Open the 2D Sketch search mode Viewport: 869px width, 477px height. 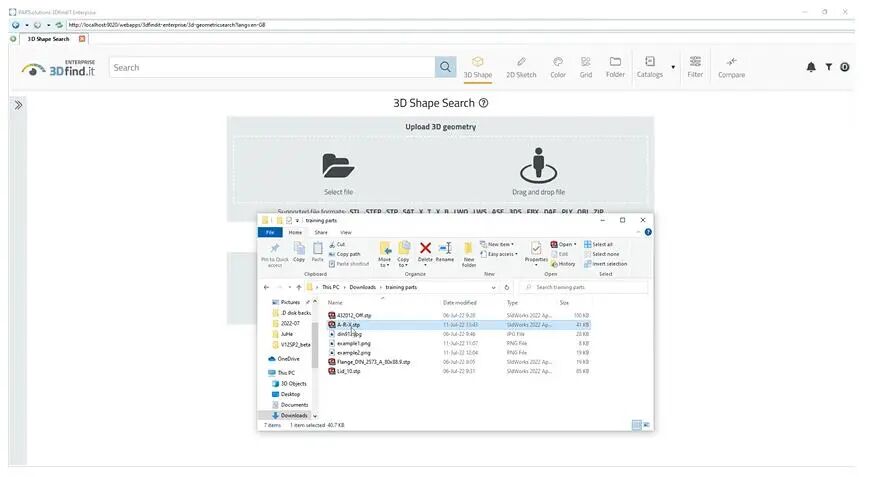coord(521,68)
